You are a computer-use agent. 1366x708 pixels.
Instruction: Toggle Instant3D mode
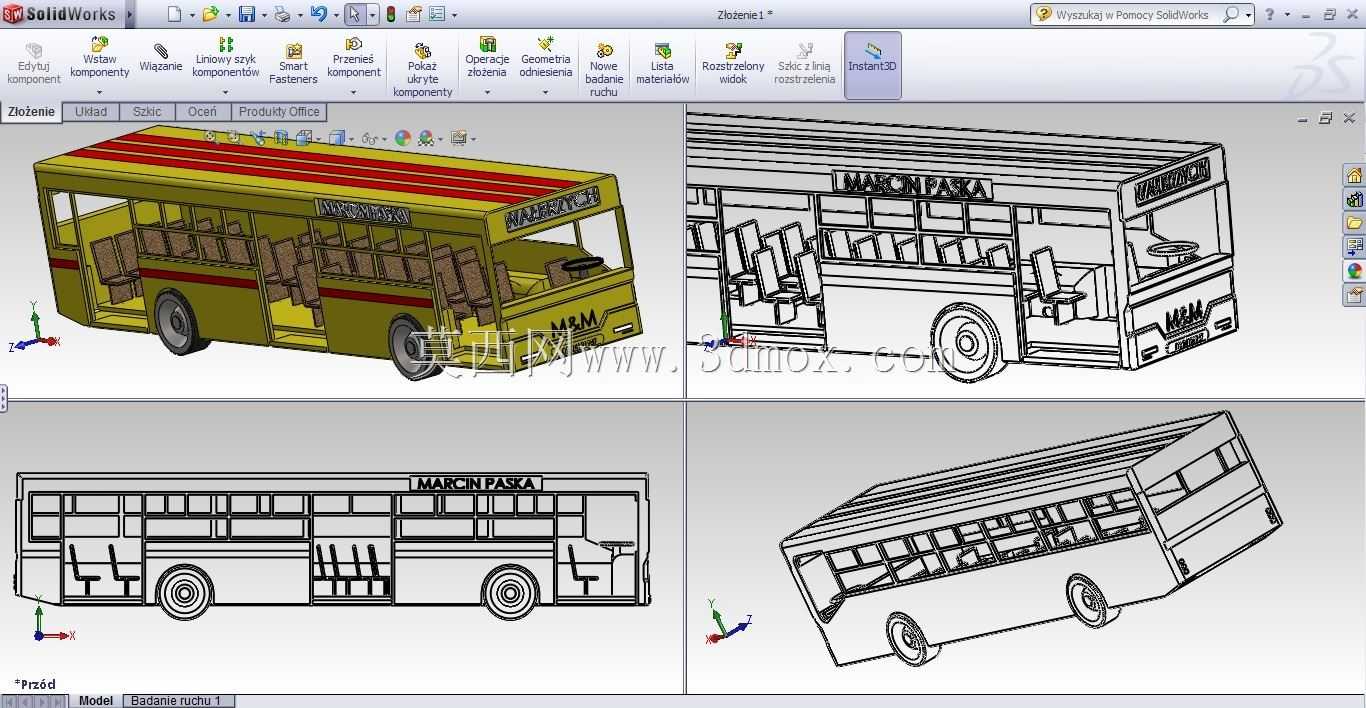873,65
